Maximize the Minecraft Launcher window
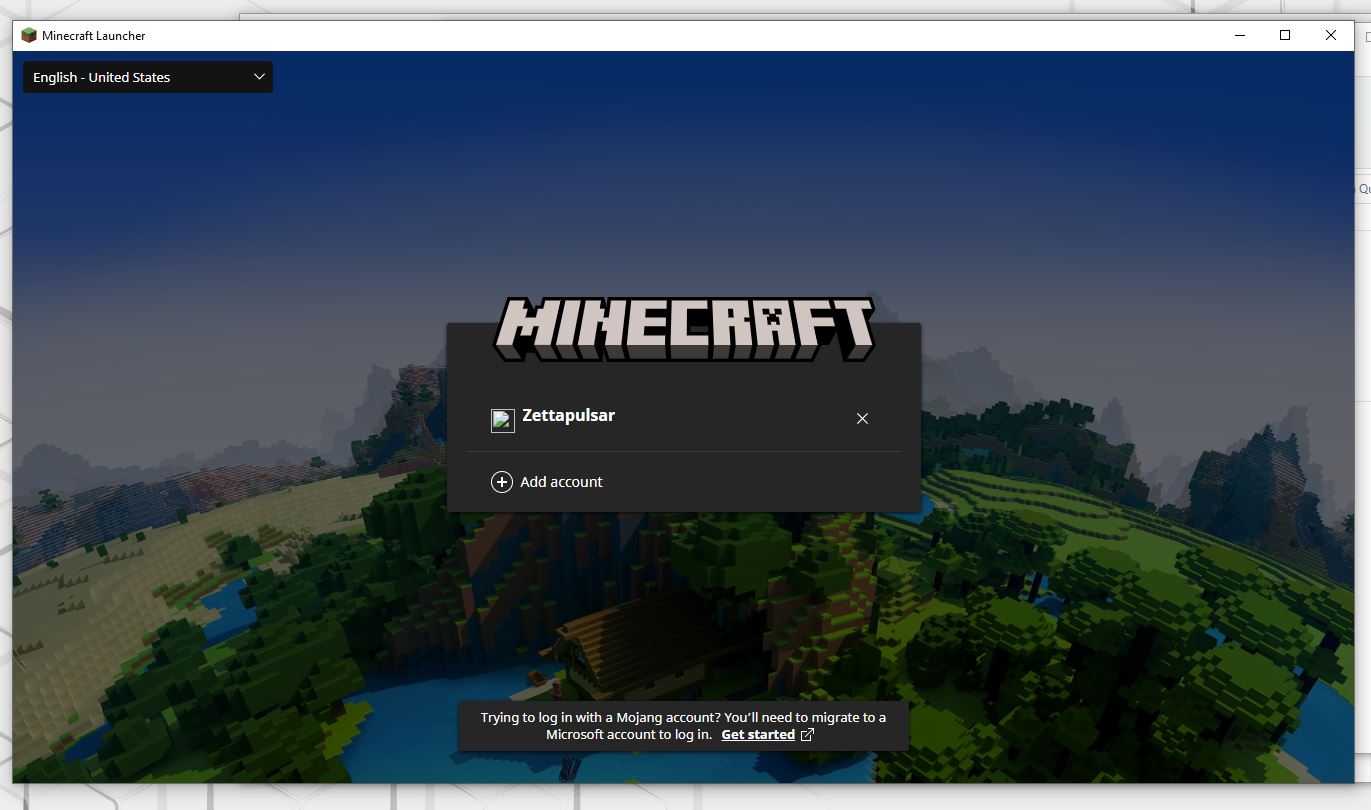The height and width of the screenshot is (810, 1371). point(1285,35)
